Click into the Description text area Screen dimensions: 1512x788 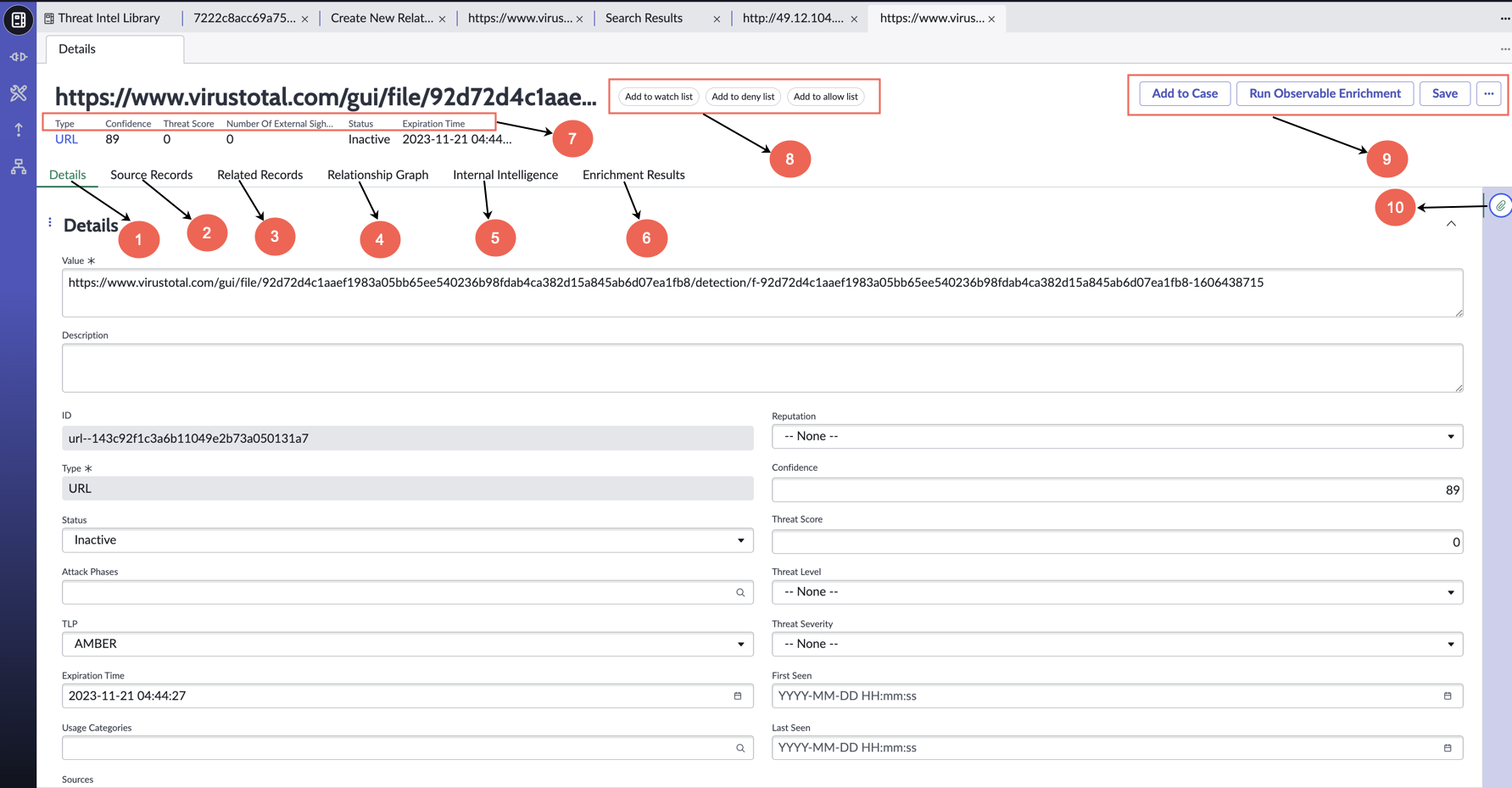click(x=762, y=368)
